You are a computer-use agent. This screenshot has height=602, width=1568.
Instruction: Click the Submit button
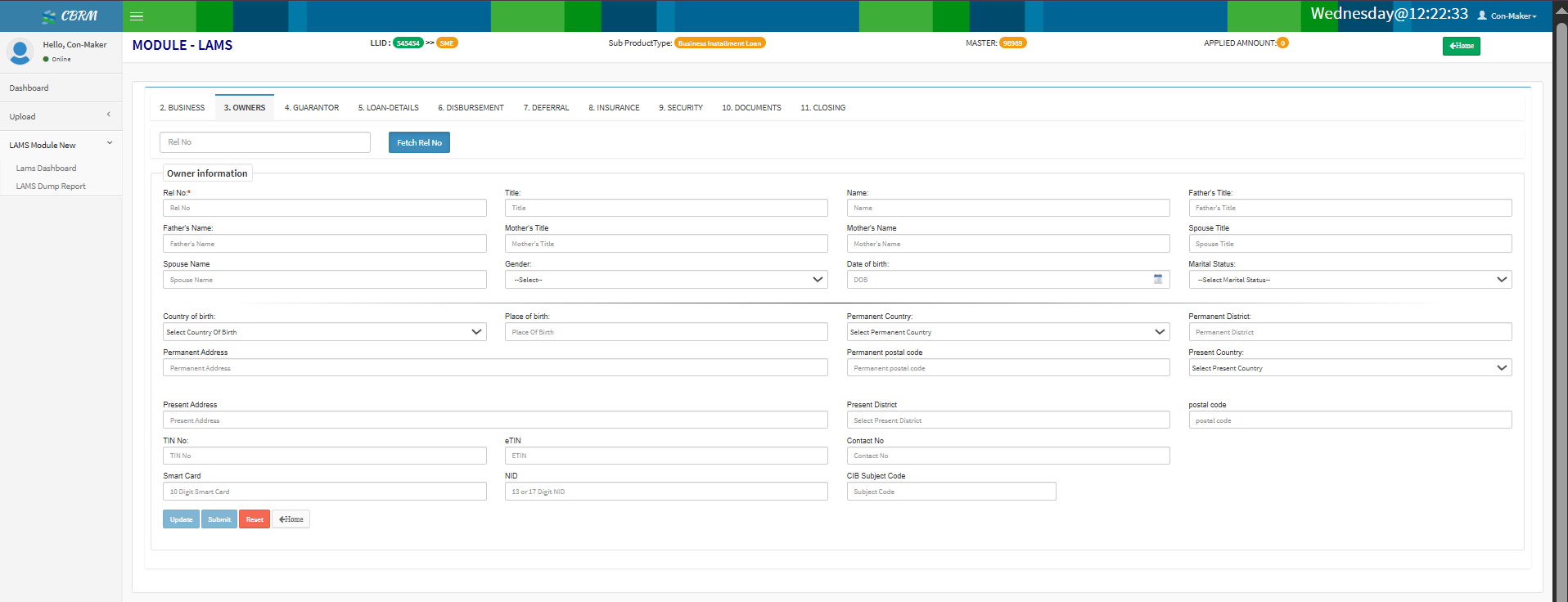[219, 519]
